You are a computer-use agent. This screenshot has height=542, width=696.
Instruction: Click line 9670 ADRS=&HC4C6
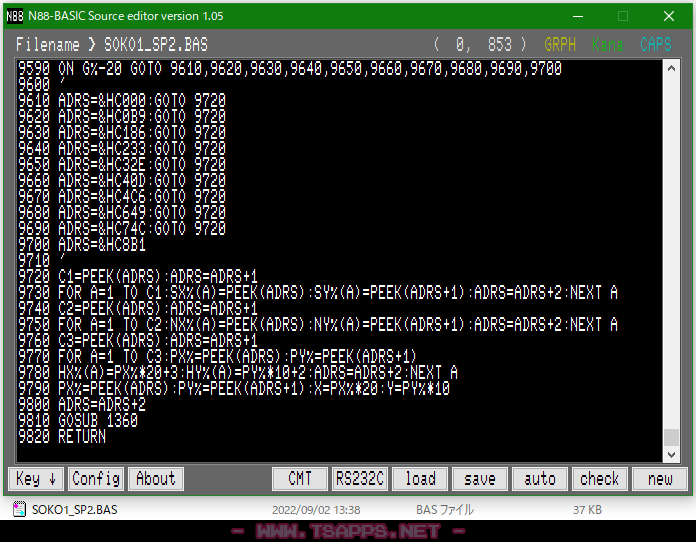coord(122,196)
